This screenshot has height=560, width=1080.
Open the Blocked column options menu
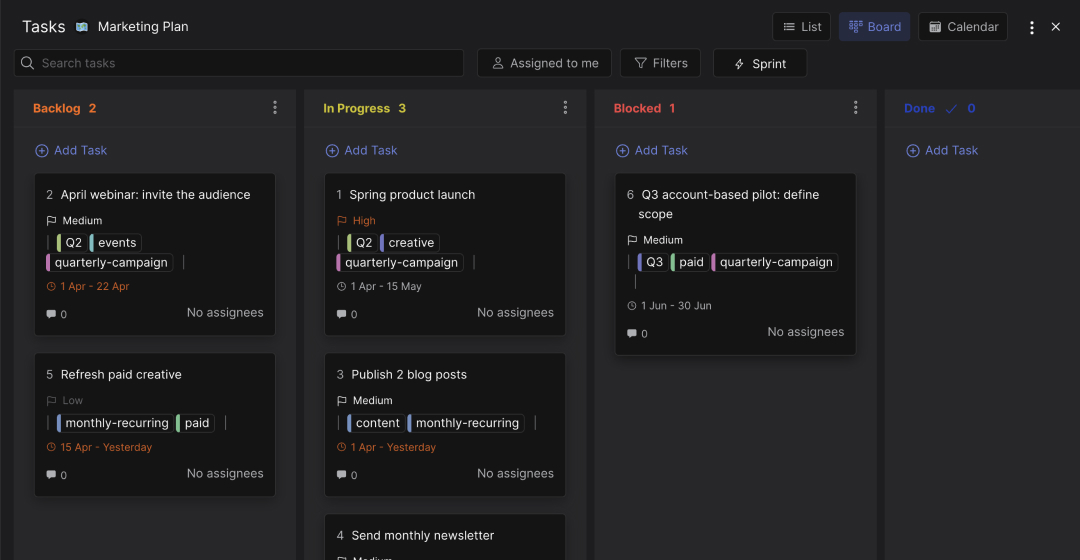point(855,107)
